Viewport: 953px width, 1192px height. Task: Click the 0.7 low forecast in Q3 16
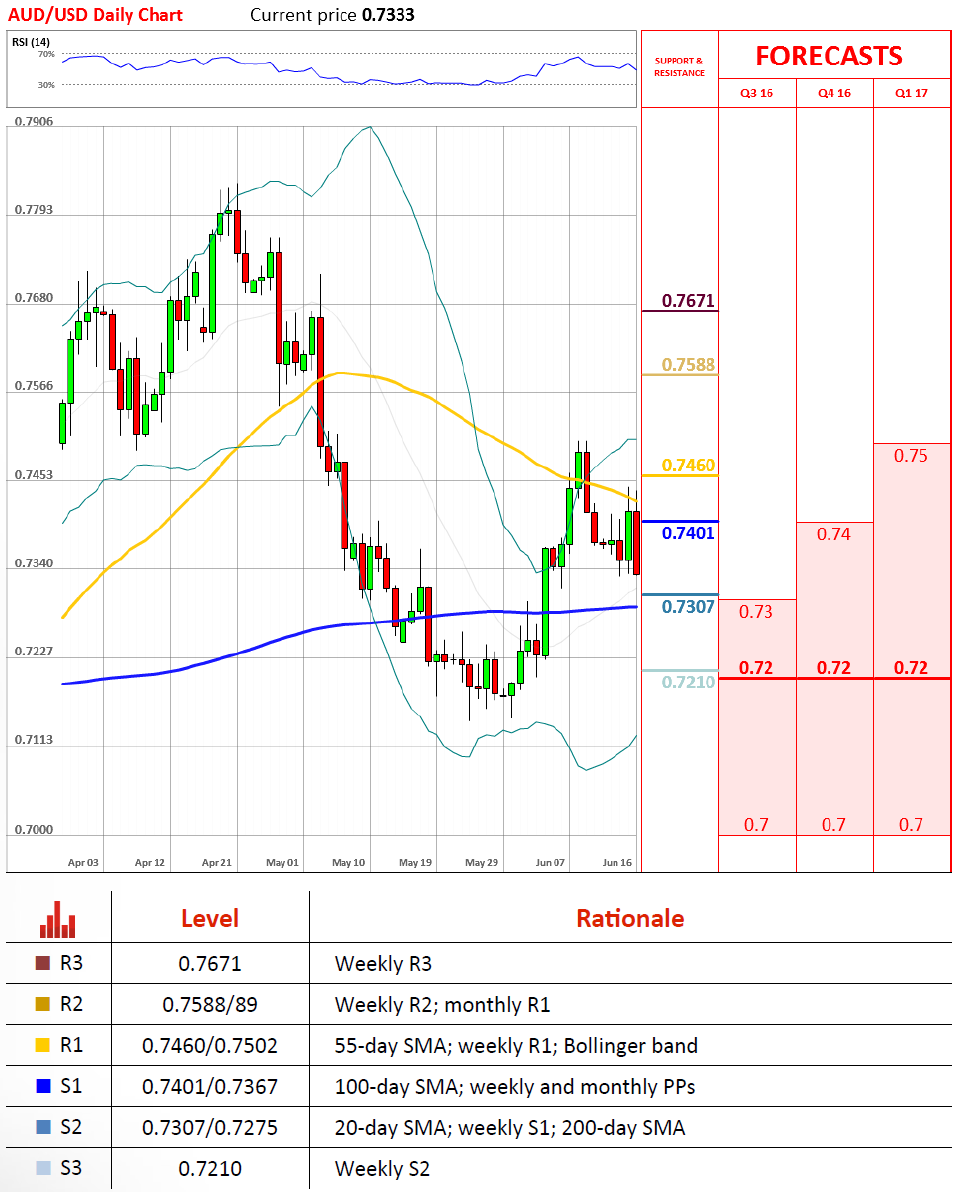tap(756, 824)
